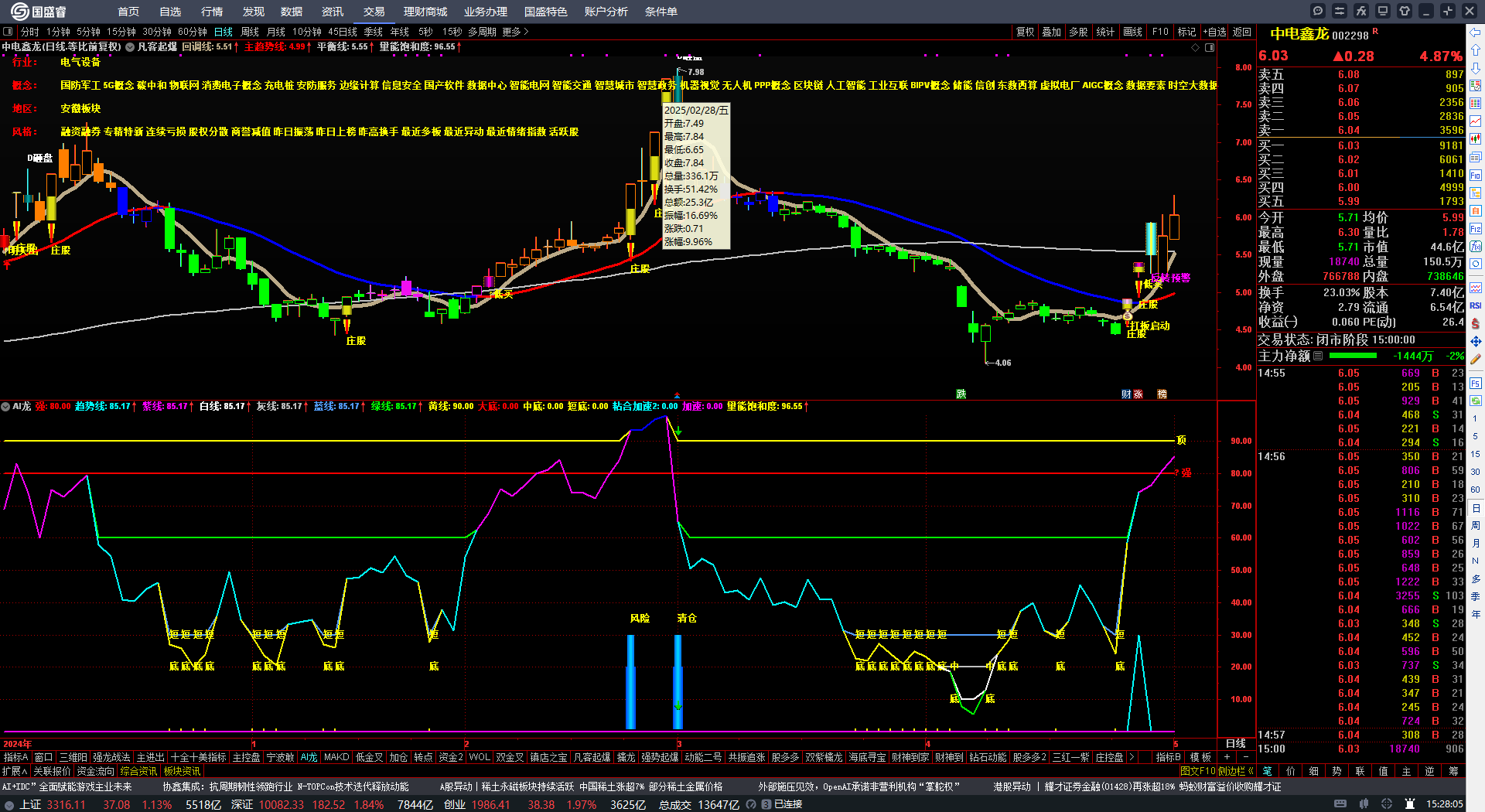
Task: Click the monitor screen icon in title bar
Action: click(x=1383, y=11)
